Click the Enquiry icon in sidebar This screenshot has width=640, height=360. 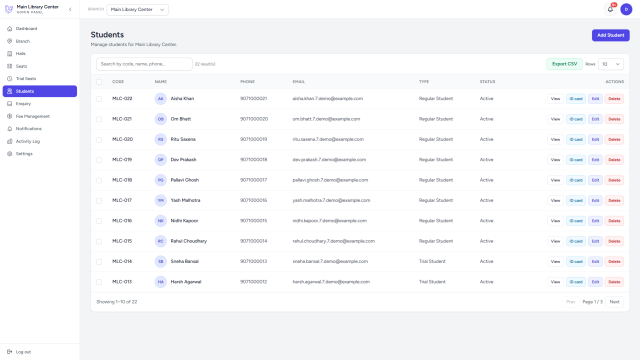(10, 104)
